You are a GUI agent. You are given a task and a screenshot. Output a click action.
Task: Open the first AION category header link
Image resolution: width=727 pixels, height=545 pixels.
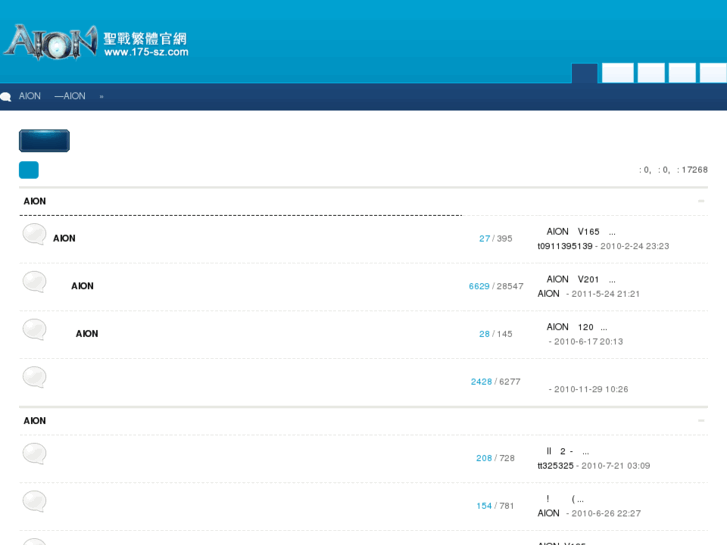[x=35, y=201]
